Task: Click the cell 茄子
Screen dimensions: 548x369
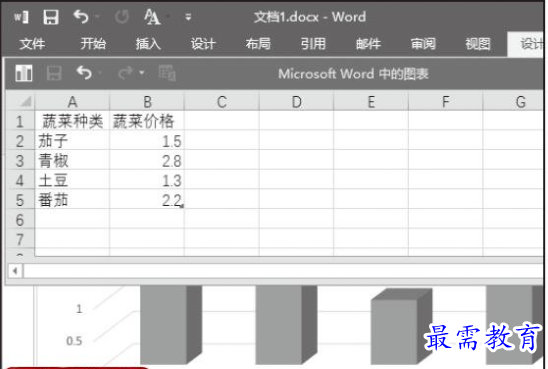Action: point(72,141)
